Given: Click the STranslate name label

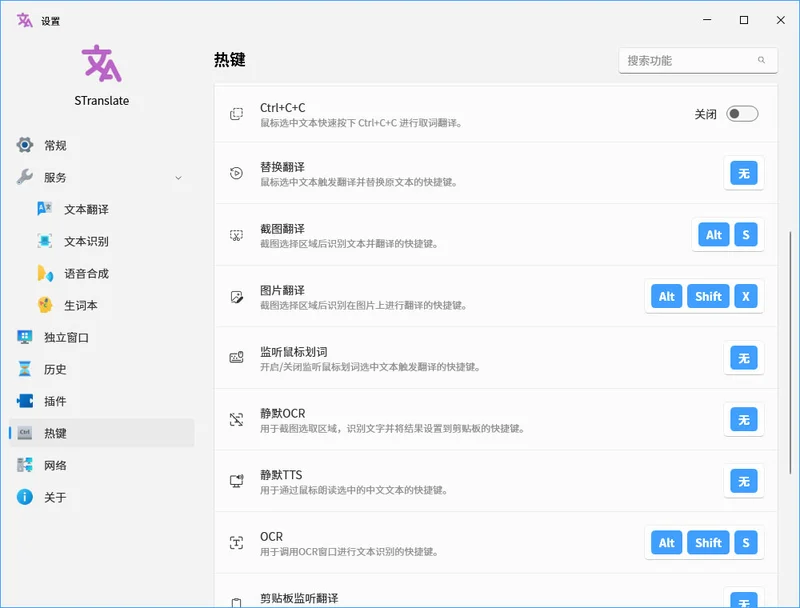Looking at the screenshot, I should pyautogui.click(x=102, y=100).
